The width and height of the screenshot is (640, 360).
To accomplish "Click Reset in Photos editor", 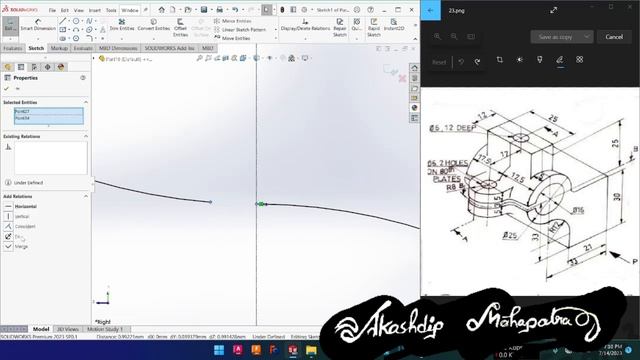I will [439, 62].
